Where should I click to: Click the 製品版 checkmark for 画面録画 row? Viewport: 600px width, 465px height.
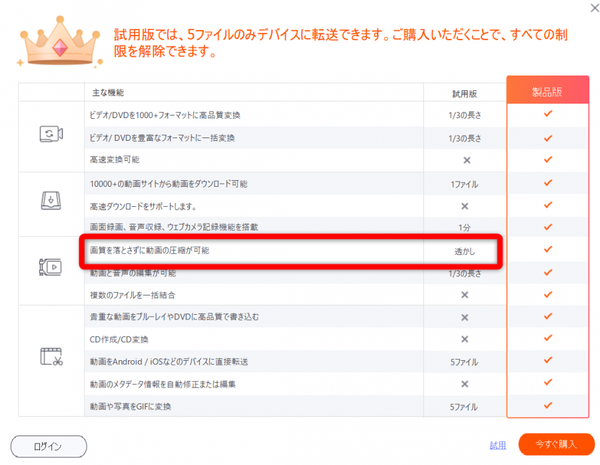tap(548, 227)
